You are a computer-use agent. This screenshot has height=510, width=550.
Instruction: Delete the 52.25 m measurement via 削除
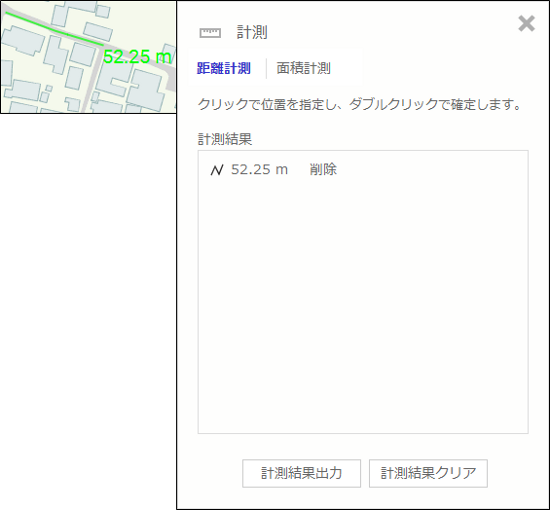click(323, 169)
